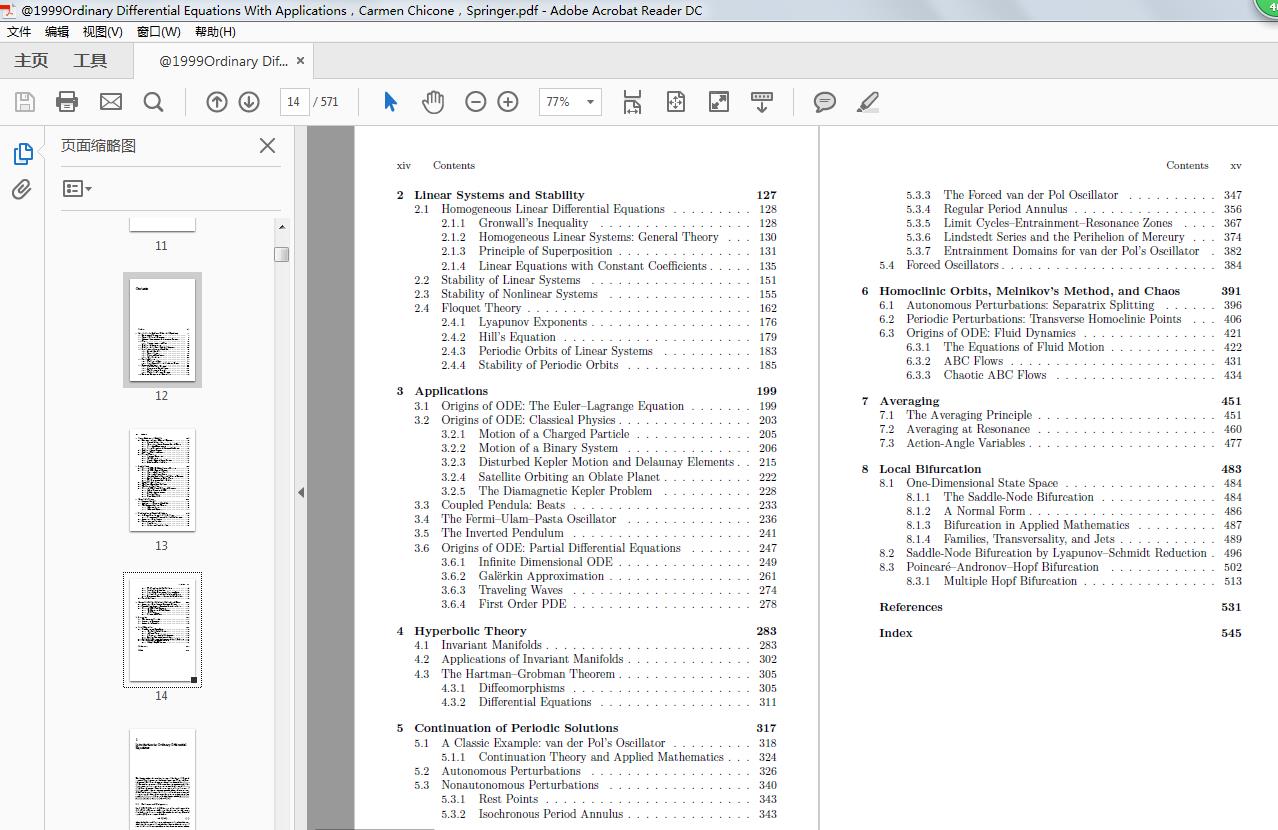Open the 编辑 menu

tap(57, 32)
